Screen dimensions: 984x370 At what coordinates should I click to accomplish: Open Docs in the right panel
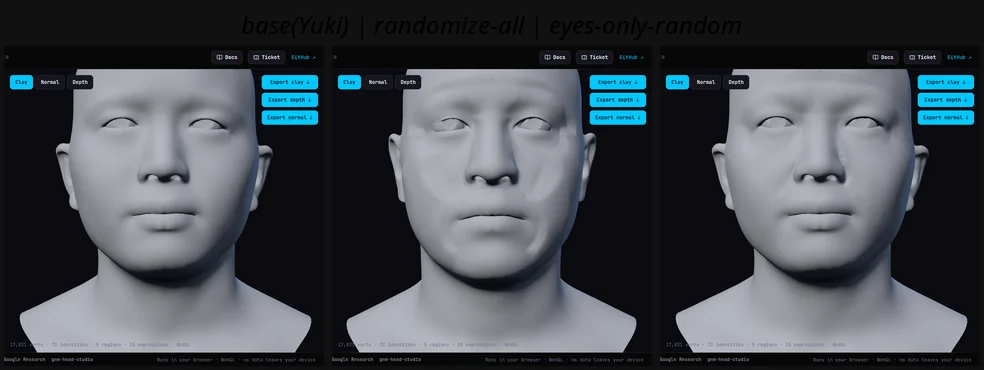click(884, 57)
